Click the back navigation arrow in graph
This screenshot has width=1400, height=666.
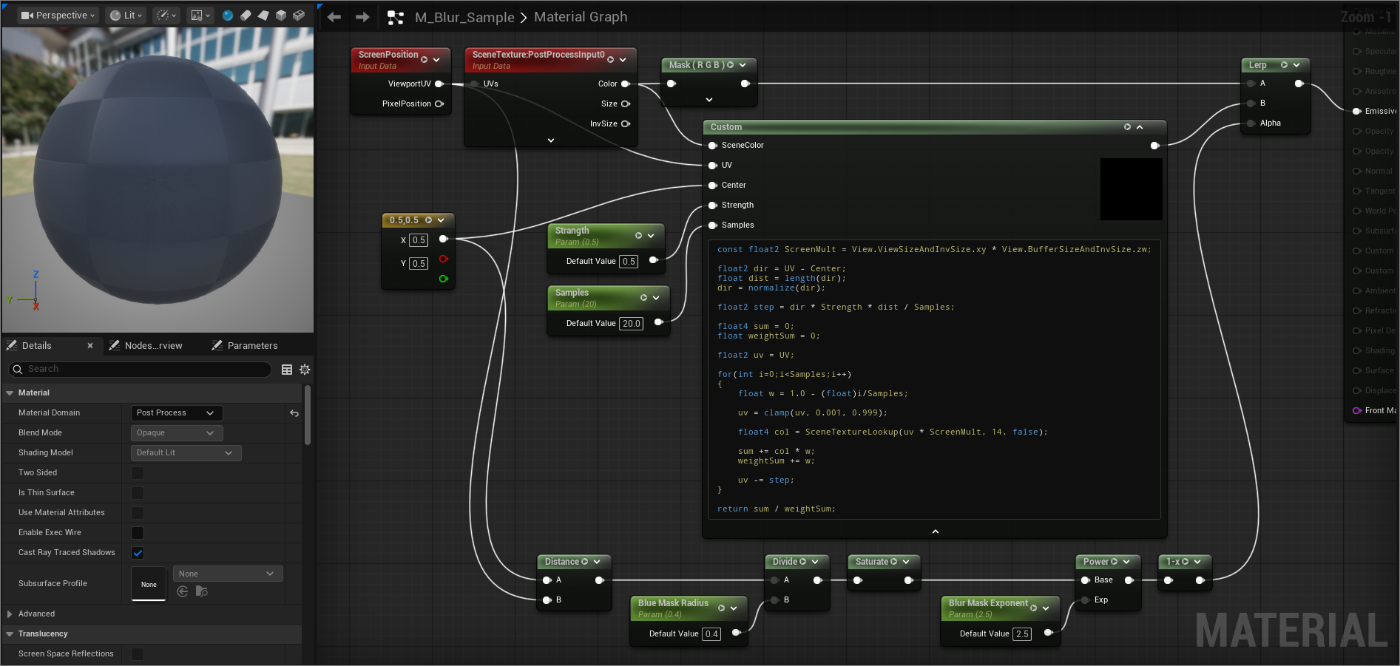click(x=334, y=17)
